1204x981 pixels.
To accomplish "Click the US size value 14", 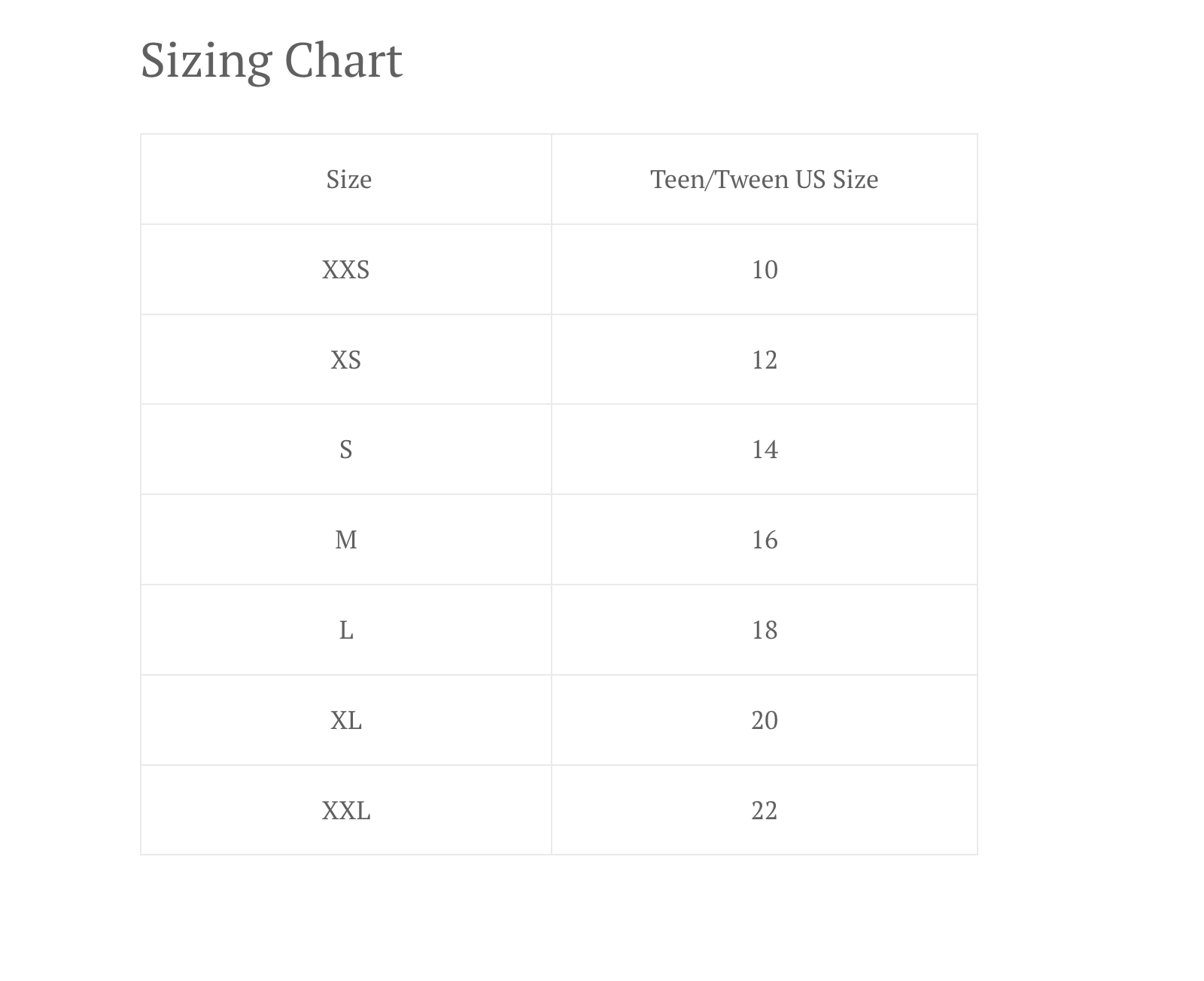I will (x=765, y=450).
